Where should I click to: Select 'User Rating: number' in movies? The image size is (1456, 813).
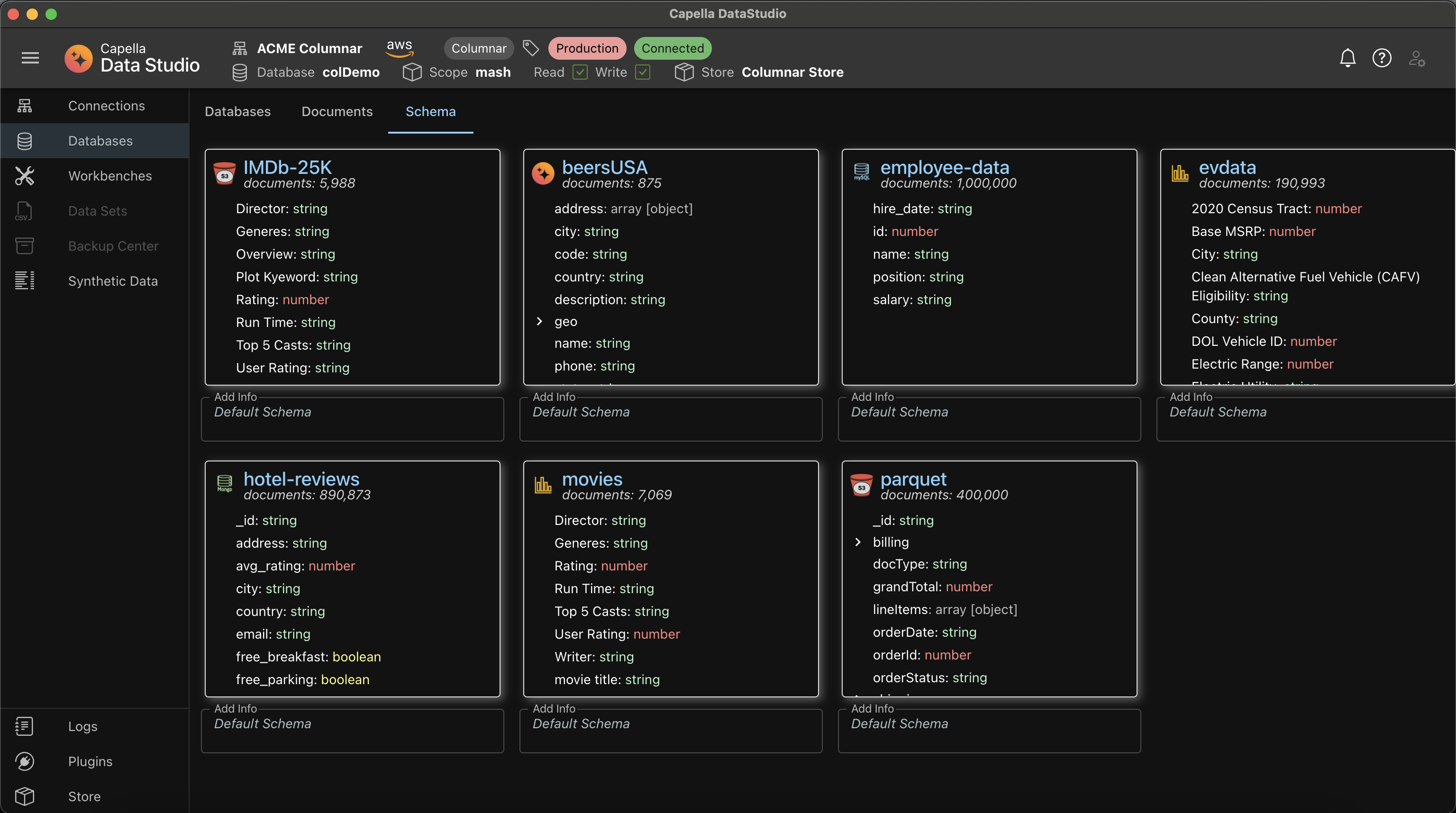tap(617, 634)
